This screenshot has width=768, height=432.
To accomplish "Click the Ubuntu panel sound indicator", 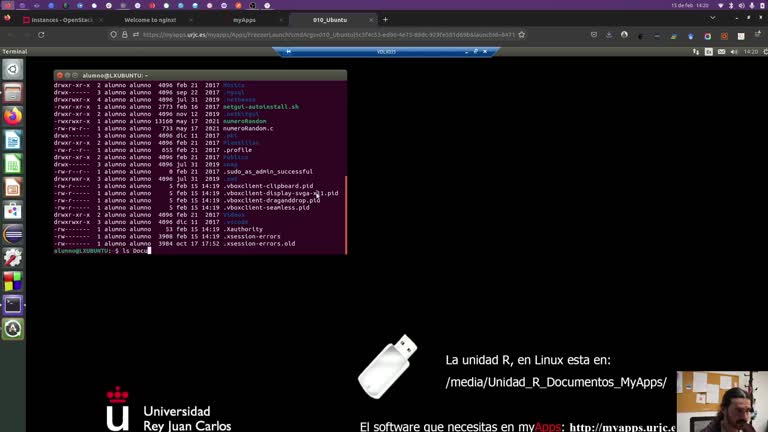I will pos(734,51).
